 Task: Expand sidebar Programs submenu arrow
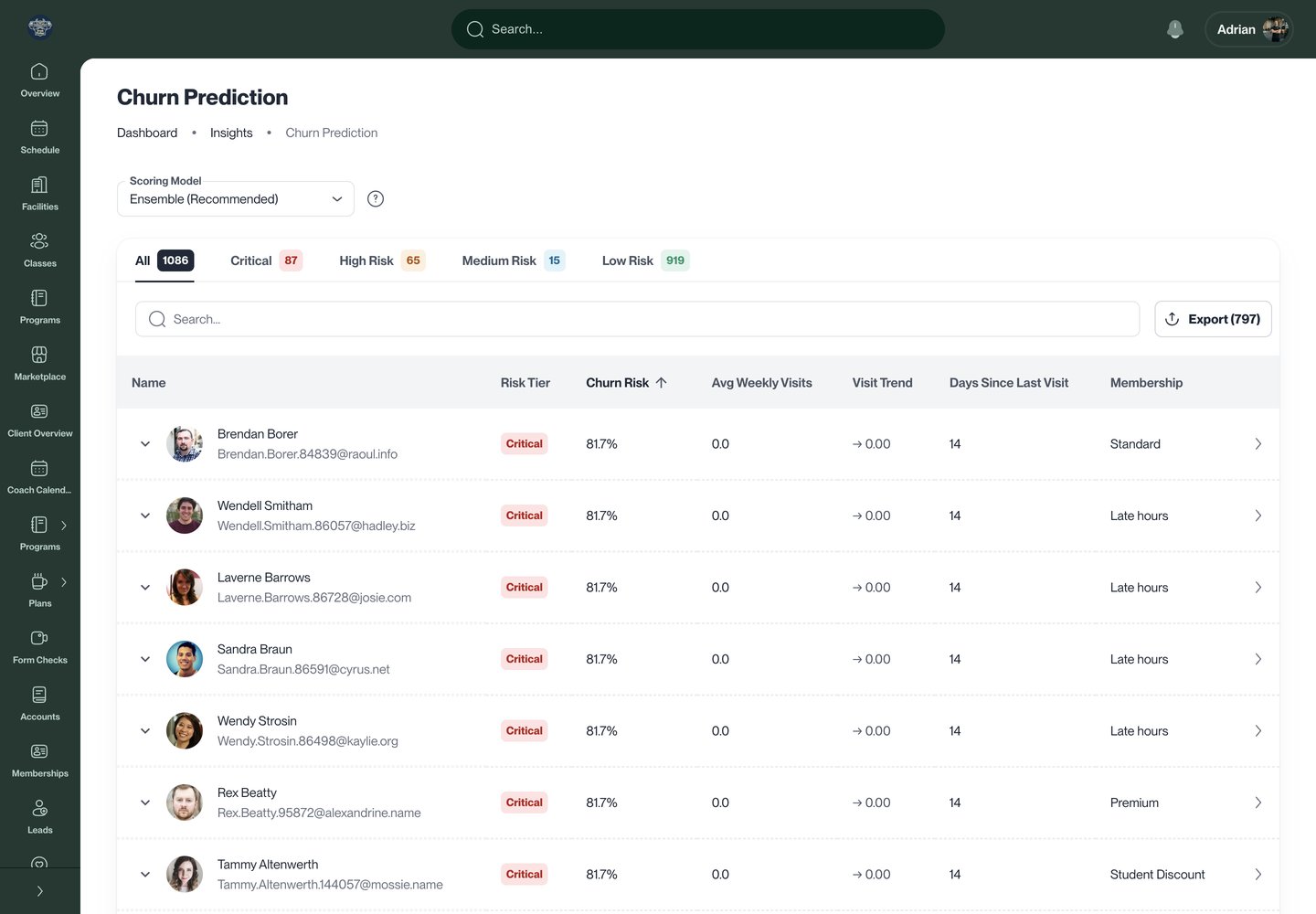coord(64,526)
